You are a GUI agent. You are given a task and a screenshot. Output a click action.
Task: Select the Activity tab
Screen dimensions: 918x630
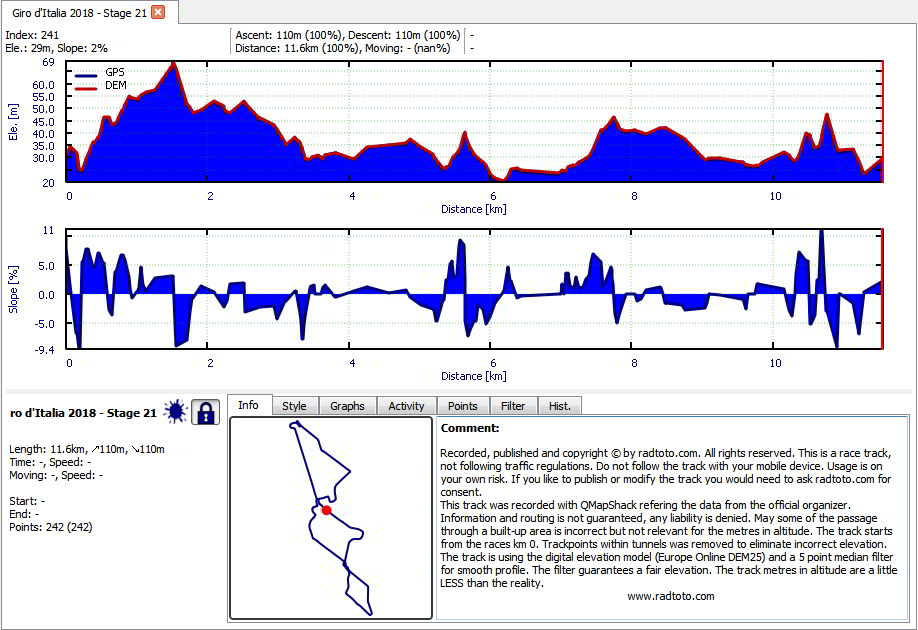point(406,406)
